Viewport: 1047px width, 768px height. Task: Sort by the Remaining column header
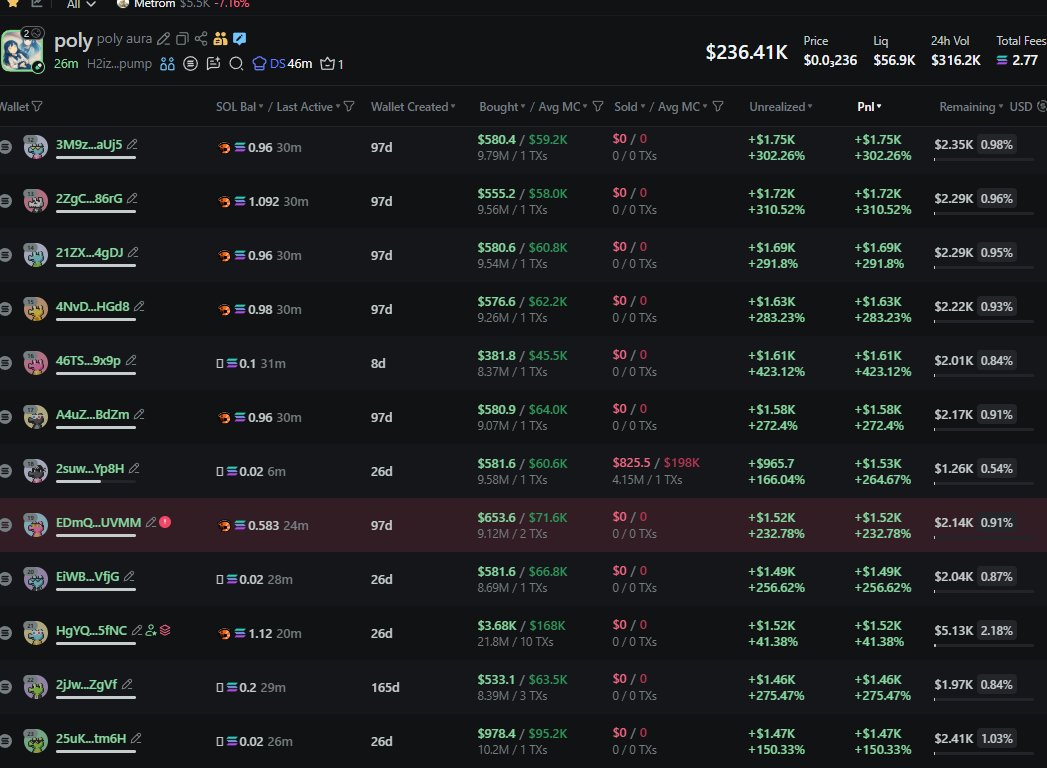pyautogui.click(x=970, y=107)
